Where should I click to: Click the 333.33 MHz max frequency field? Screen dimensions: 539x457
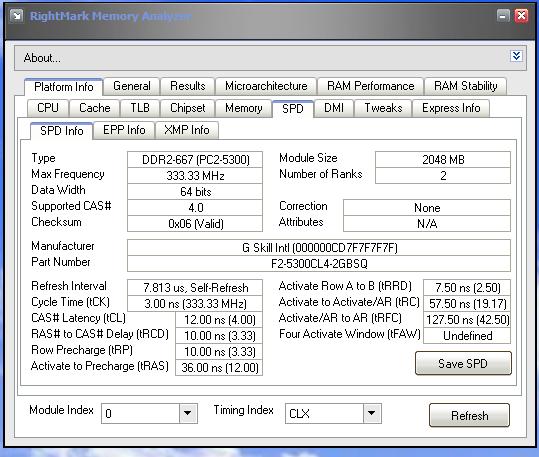[x=195, y=176]
